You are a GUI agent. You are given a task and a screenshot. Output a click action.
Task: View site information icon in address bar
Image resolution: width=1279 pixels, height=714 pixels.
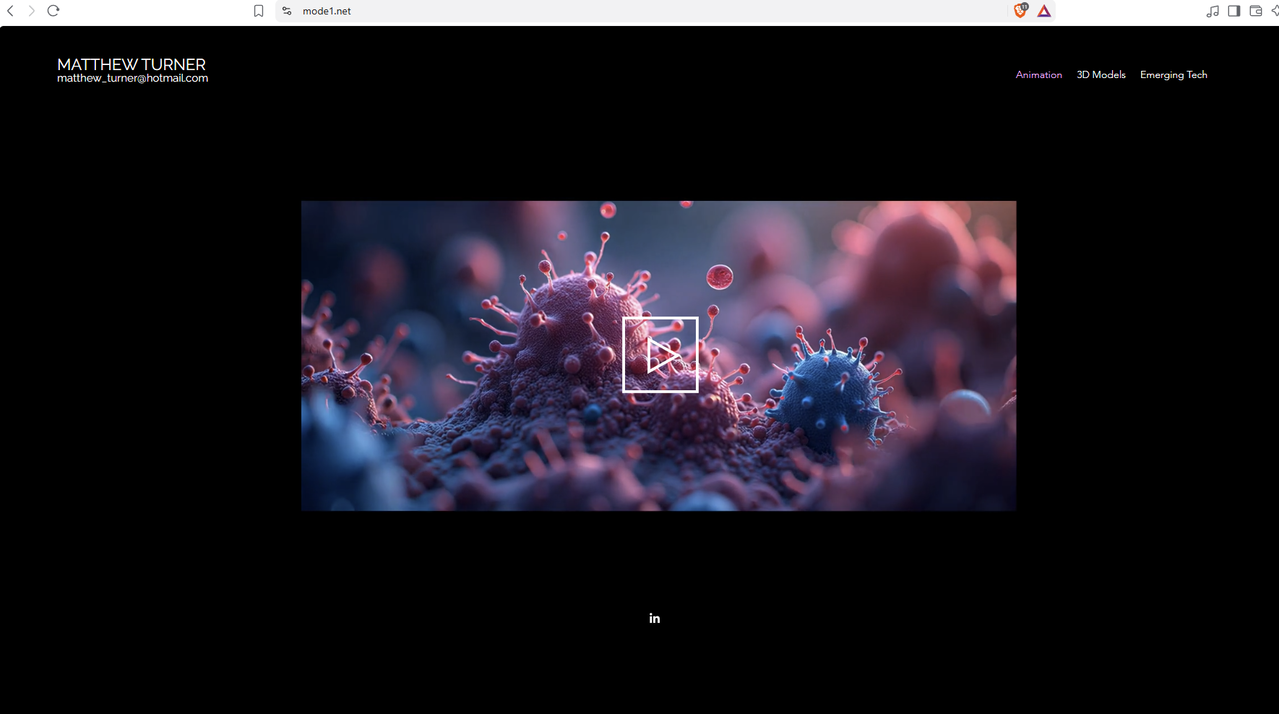coord(287,11)
